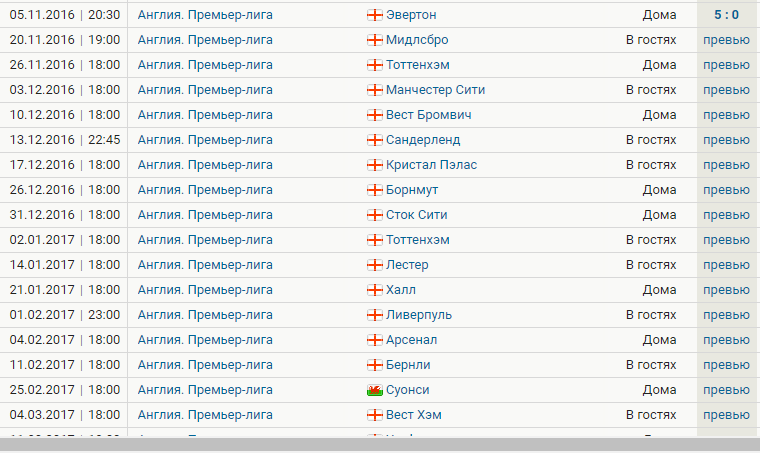Viewport: 760px width, 453px height.
Task: Select the Бернли team link
Action: pos(411,365)
